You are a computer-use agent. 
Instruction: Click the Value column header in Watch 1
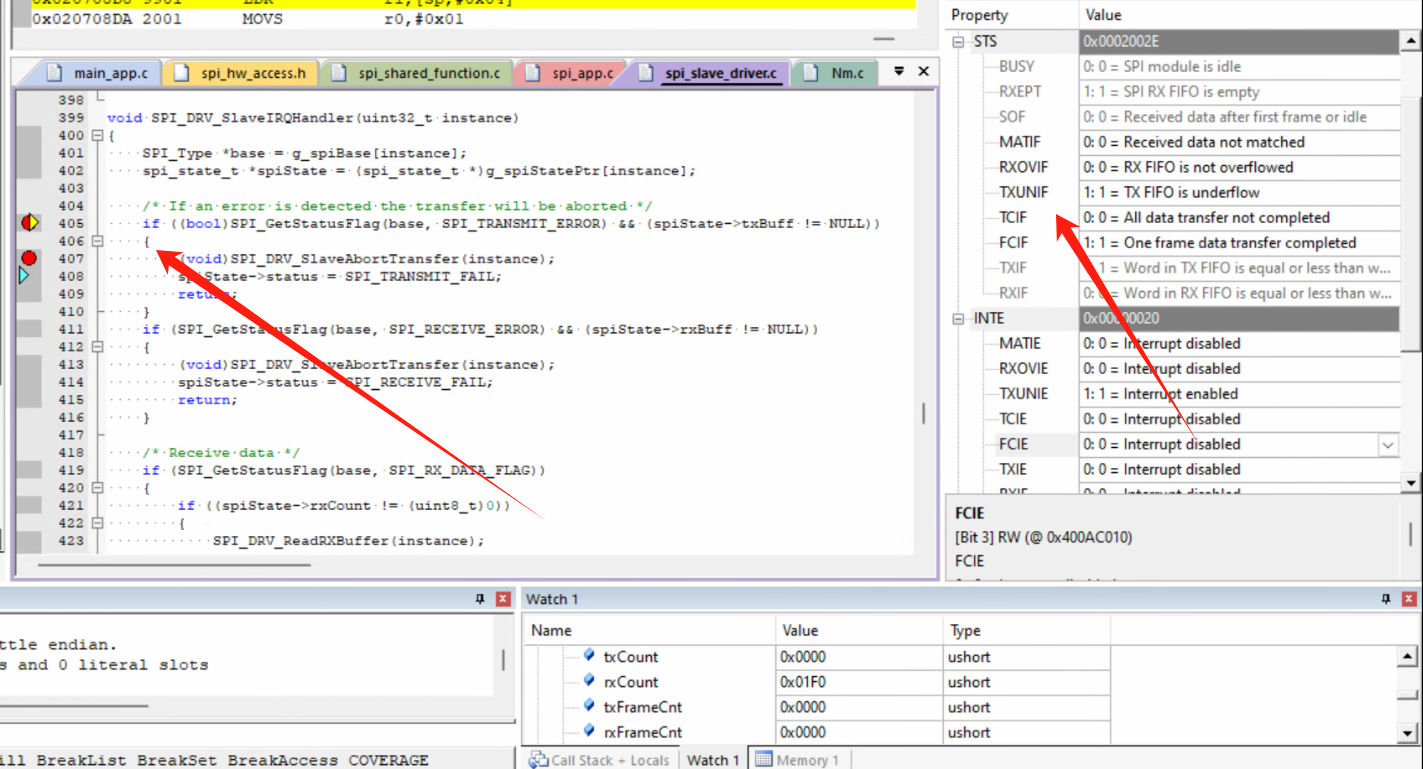(800, 631)
